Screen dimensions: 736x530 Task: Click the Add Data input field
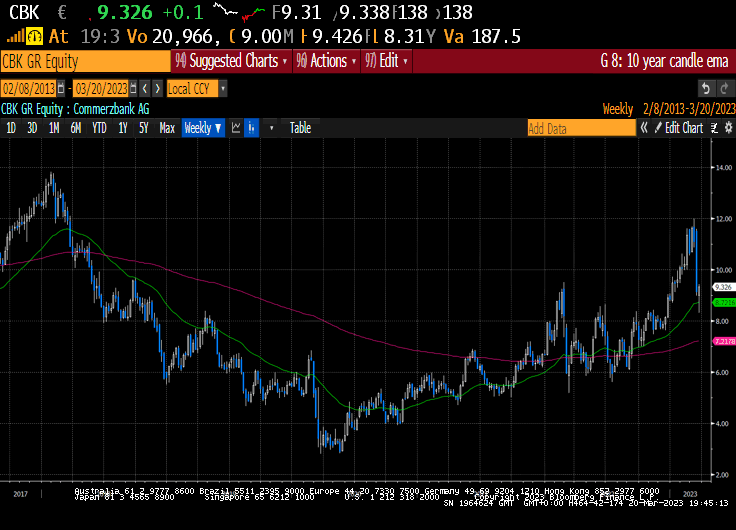[x=581, y=128]
